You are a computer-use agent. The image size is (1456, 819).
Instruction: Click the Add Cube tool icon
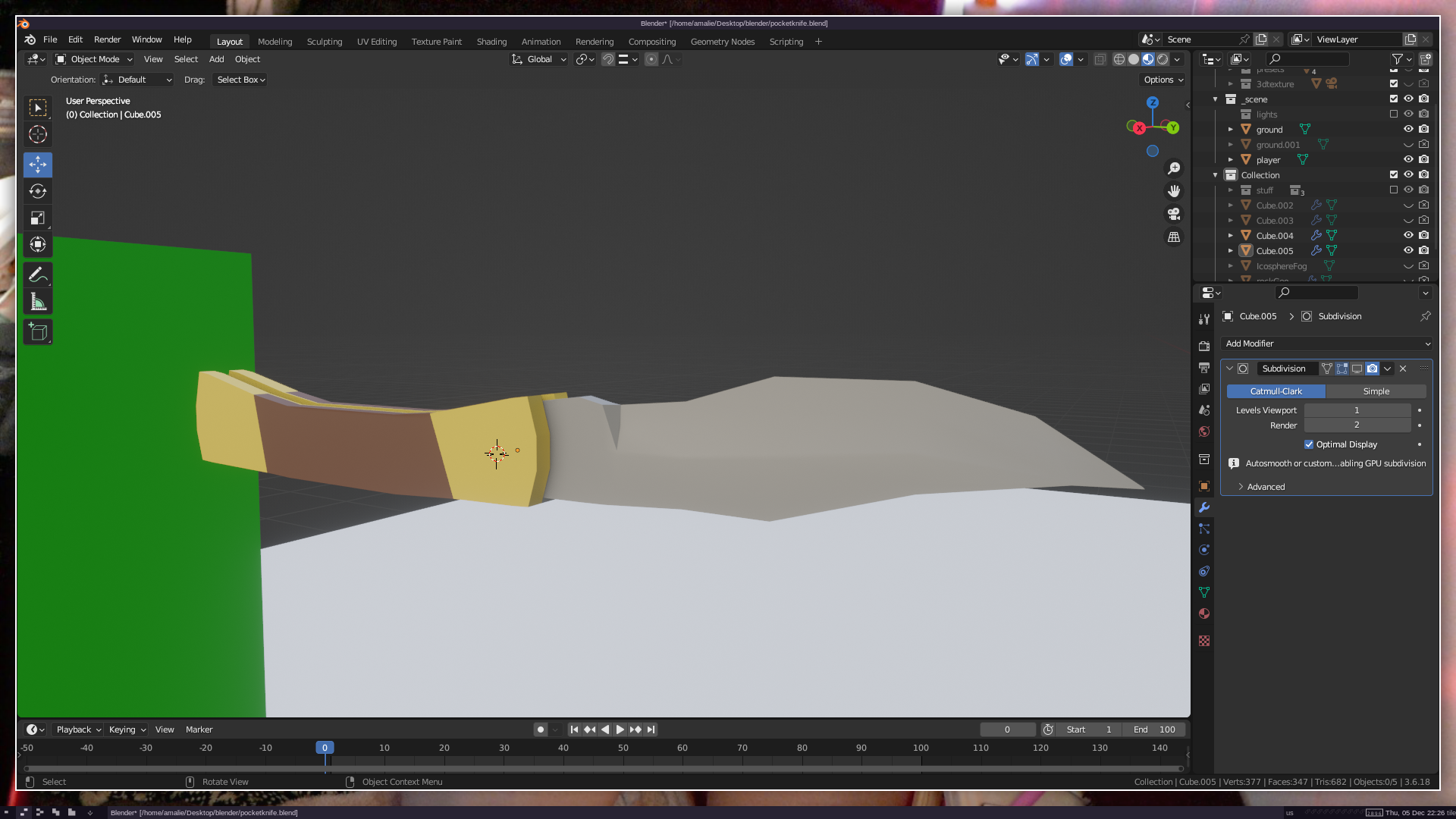pos(38,331)
